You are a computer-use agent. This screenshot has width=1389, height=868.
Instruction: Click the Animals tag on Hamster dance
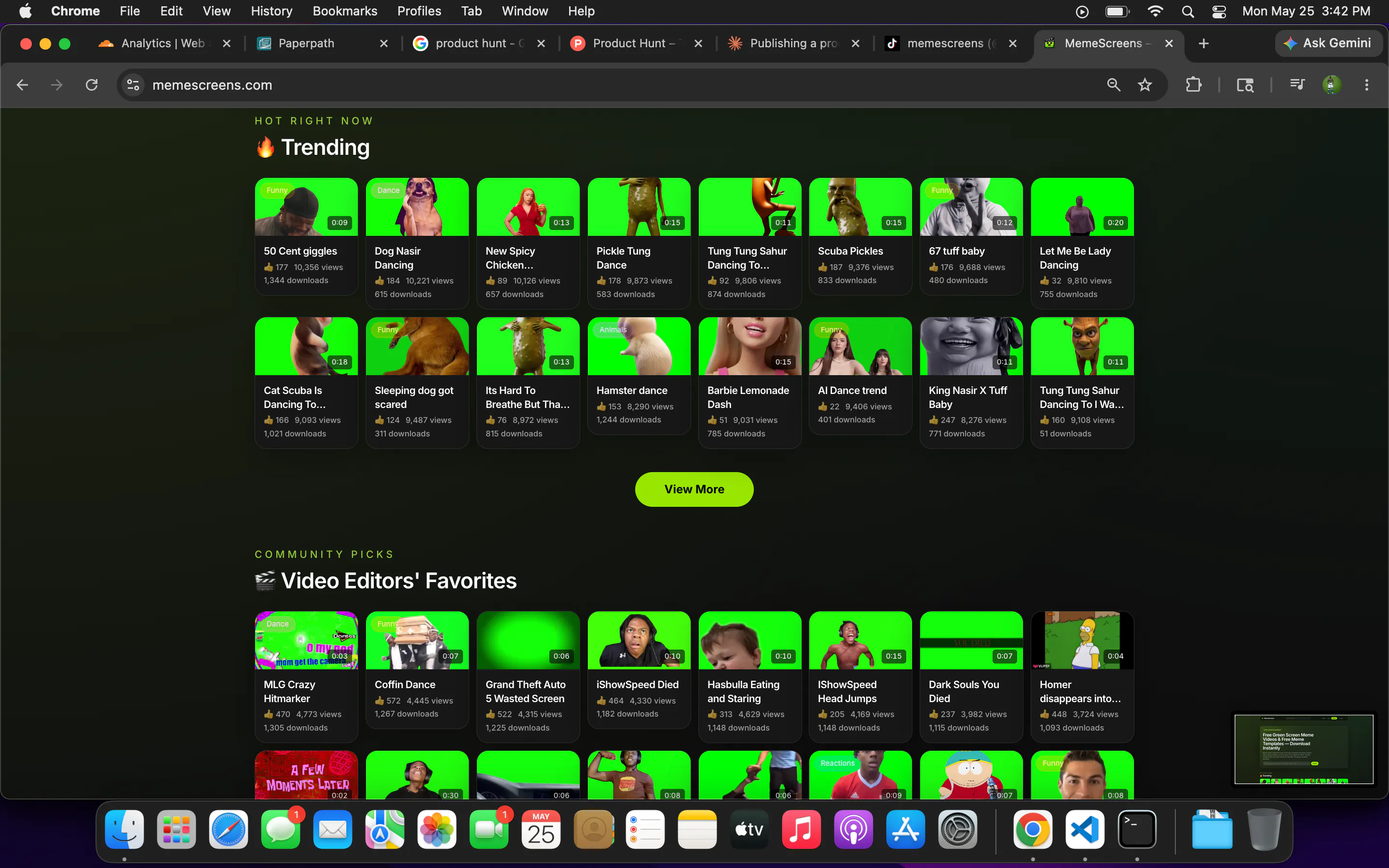tap(613, 329)
